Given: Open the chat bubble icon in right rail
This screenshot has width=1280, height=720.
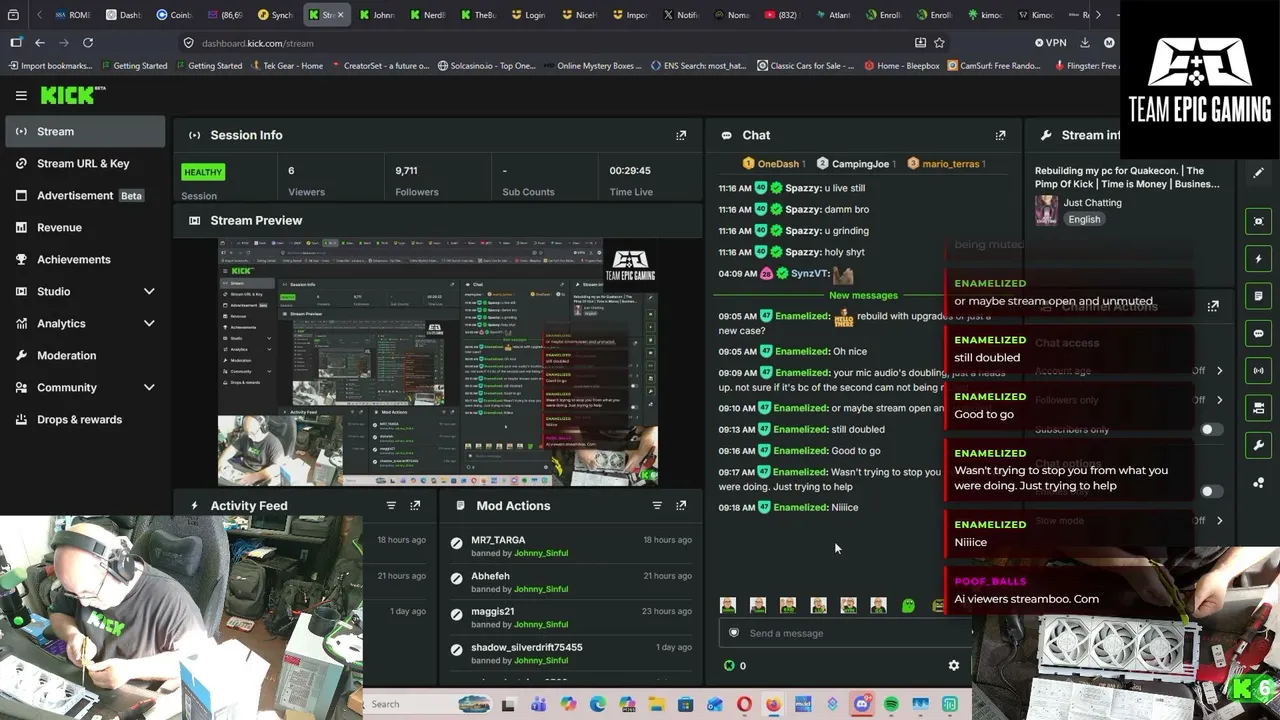Looking at the screenshot, I should click(1259, 333).
